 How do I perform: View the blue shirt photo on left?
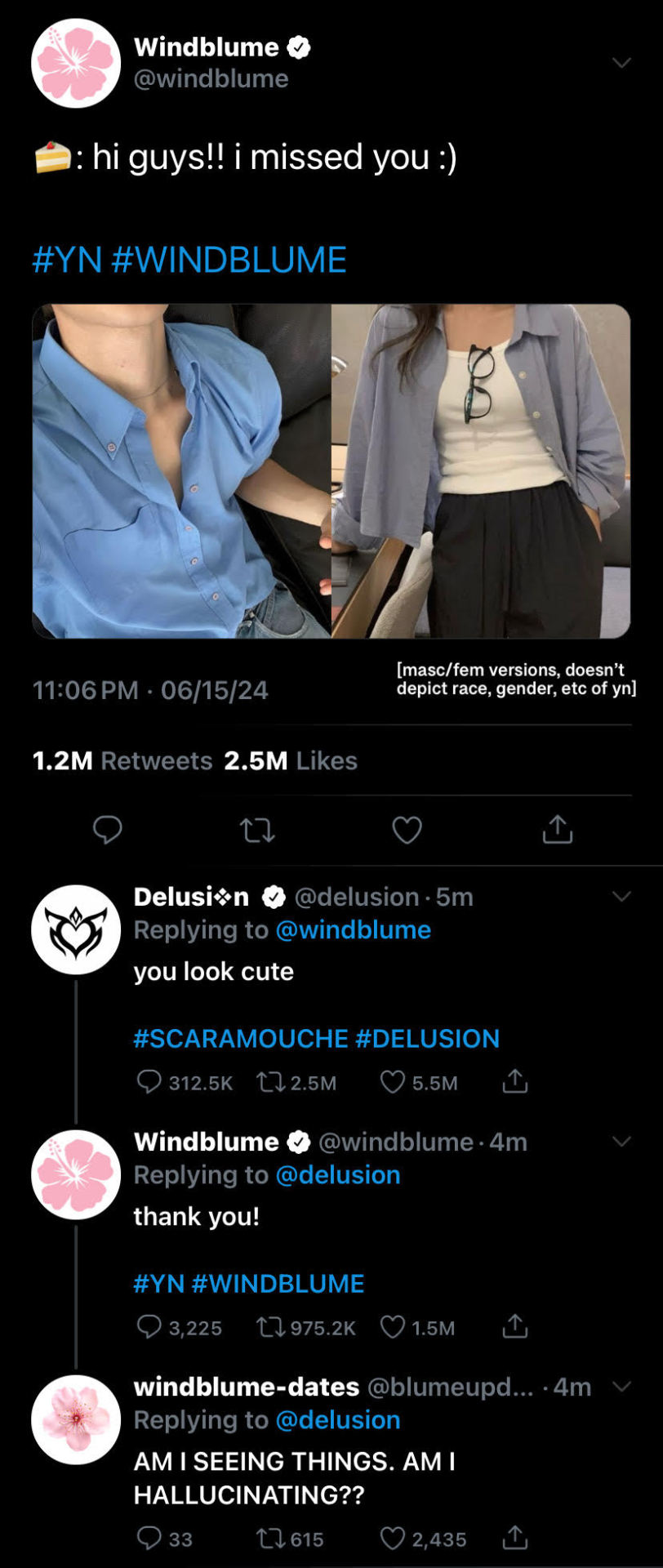click(x=181, y=470)
